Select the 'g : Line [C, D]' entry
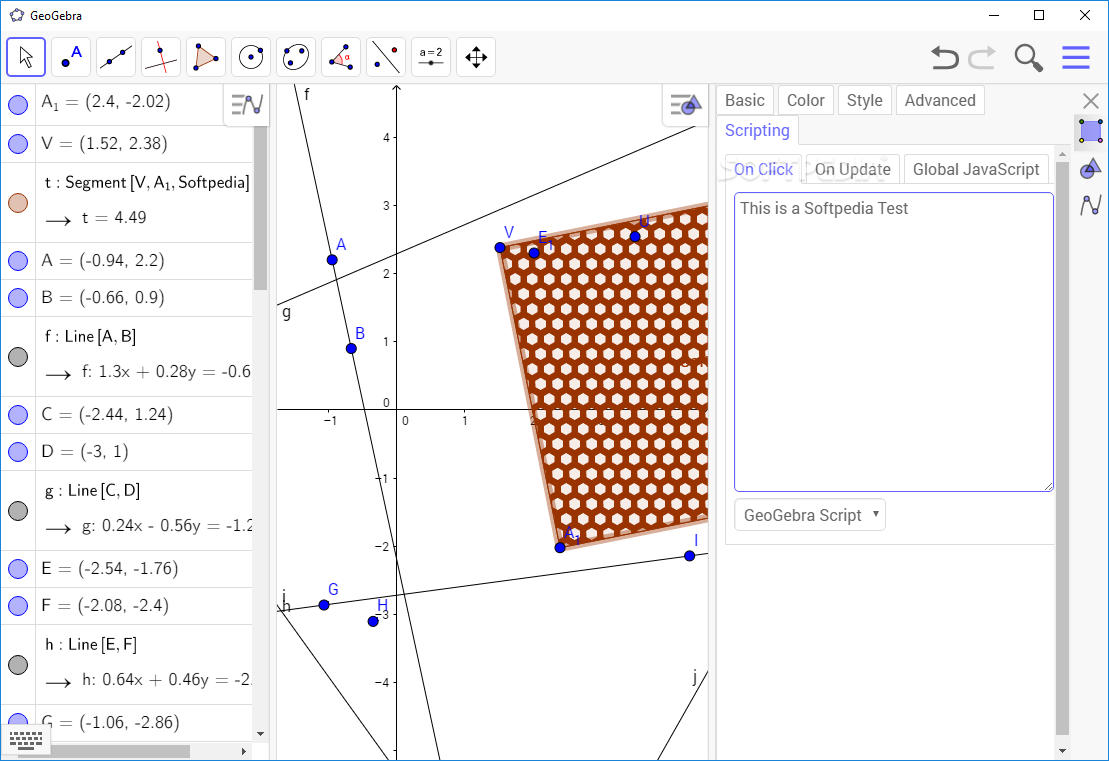This screenshot has height=761, width=1109. (92, 490)
